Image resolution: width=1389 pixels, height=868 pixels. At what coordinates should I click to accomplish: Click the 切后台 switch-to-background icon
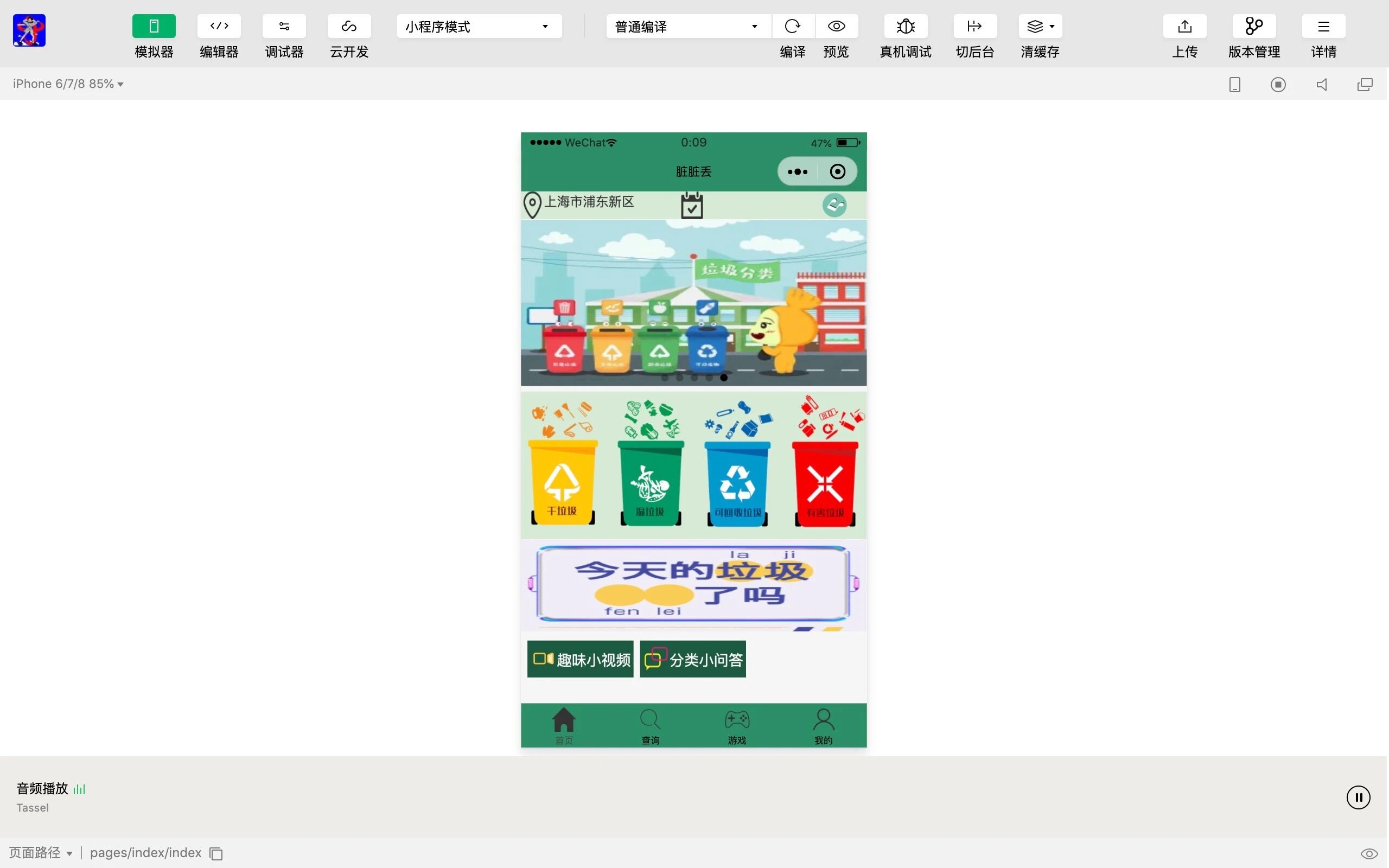974,27
